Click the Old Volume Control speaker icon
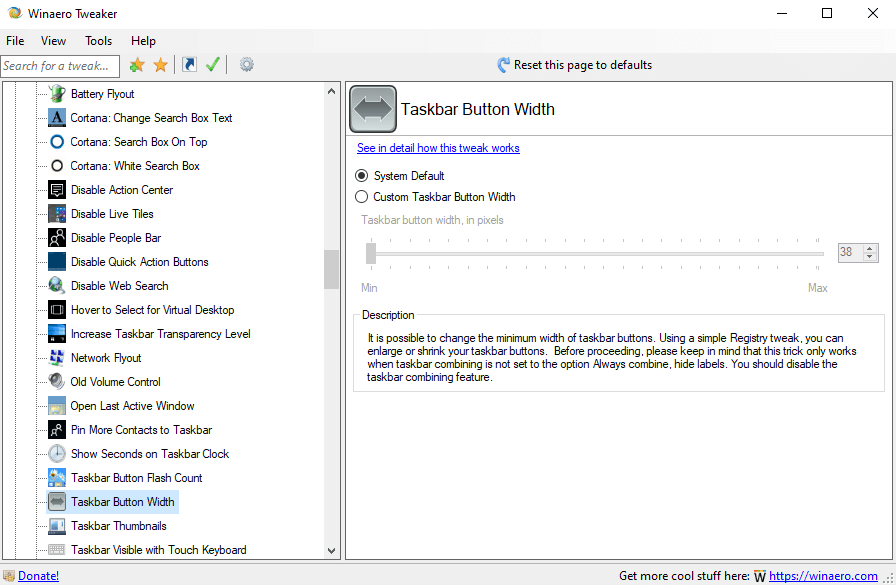 (x=57, y=382)
